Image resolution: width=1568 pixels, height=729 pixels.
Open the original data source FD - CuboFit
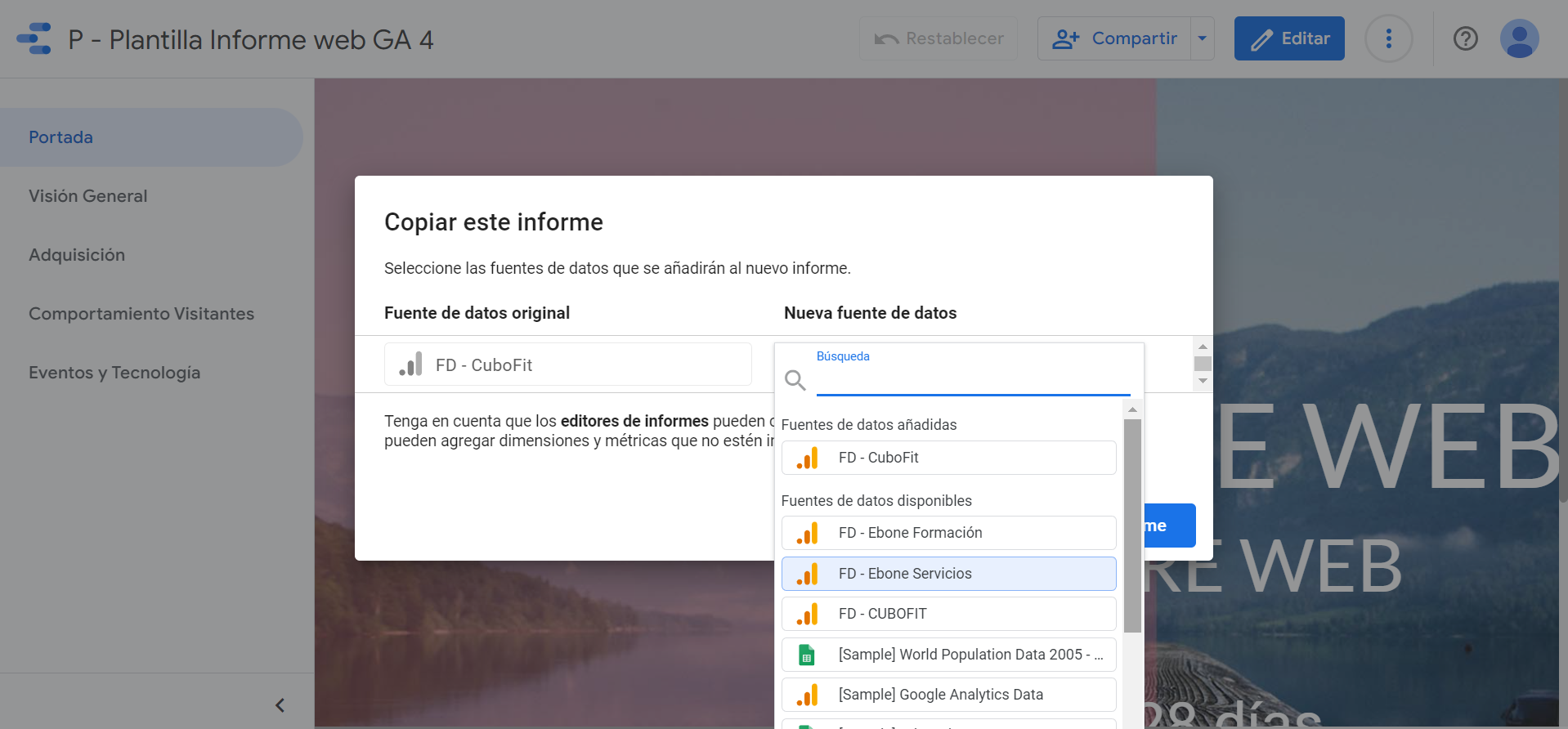pos(567,364)
